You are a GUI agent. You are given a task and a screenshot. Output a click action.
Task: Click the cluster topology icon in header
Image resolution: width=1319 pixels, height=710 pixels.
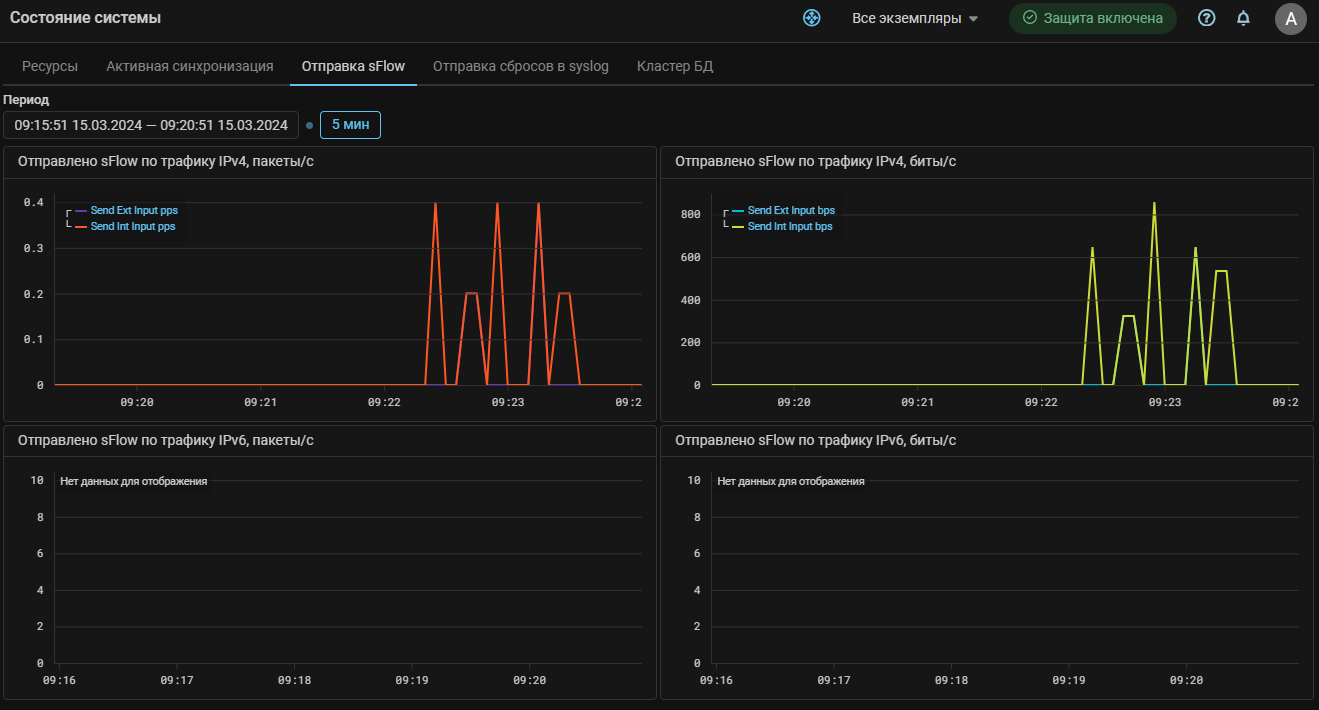(x=812, y=18)
